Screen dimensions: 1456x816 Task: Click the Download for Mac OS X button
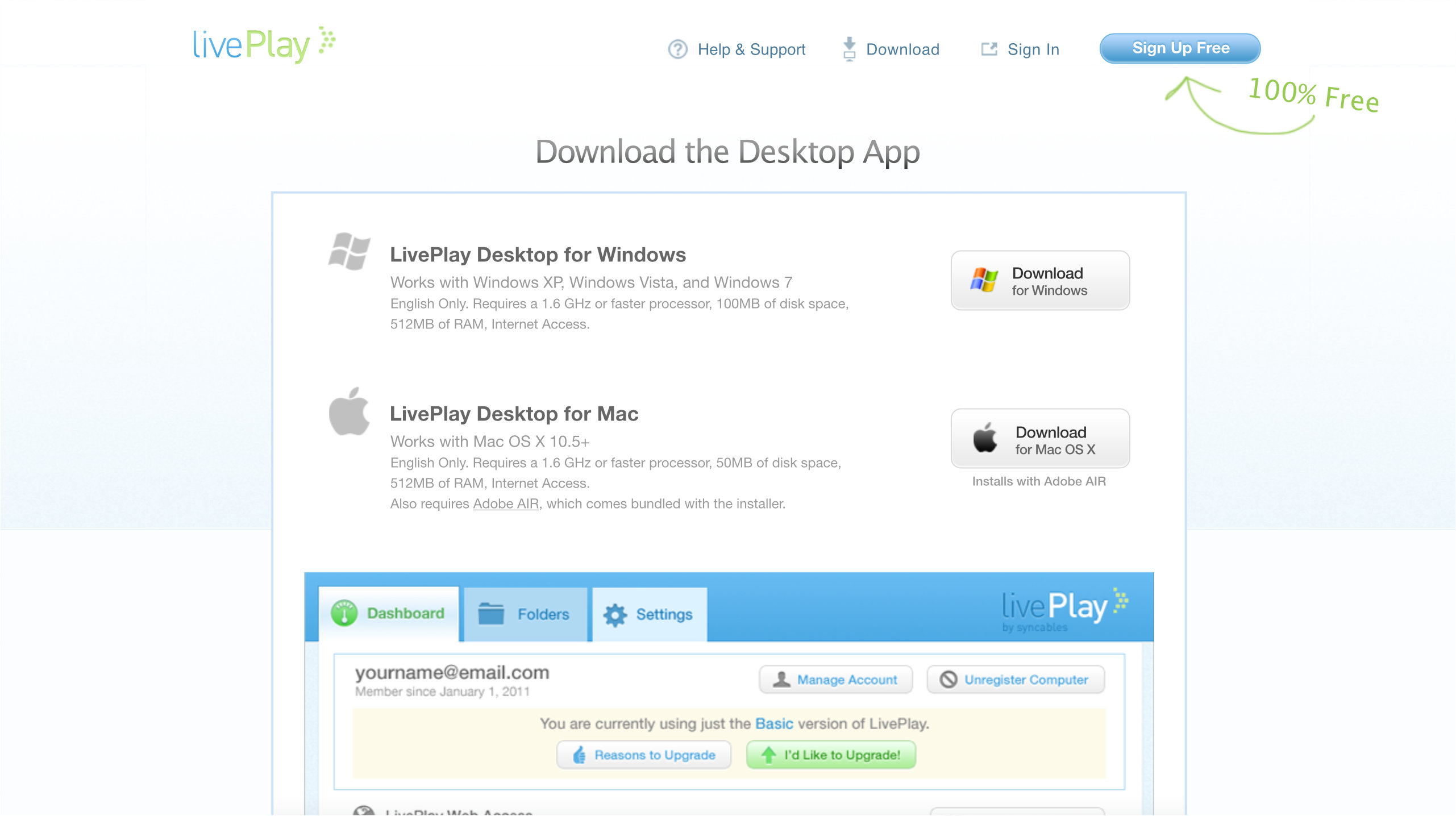[x=1040, y=439]
